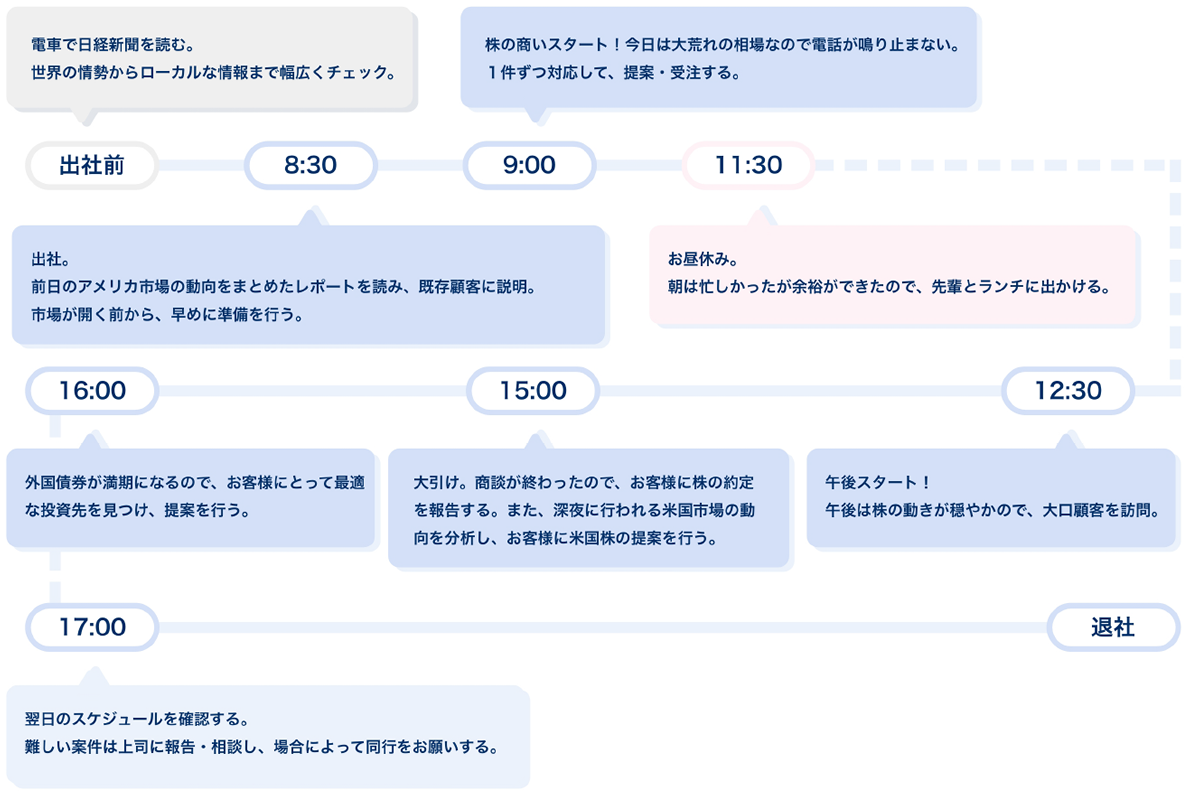This screenshot has height=795, width=1200.
Task: Click the dashed connector below 16:00
Action: point(55,510)
